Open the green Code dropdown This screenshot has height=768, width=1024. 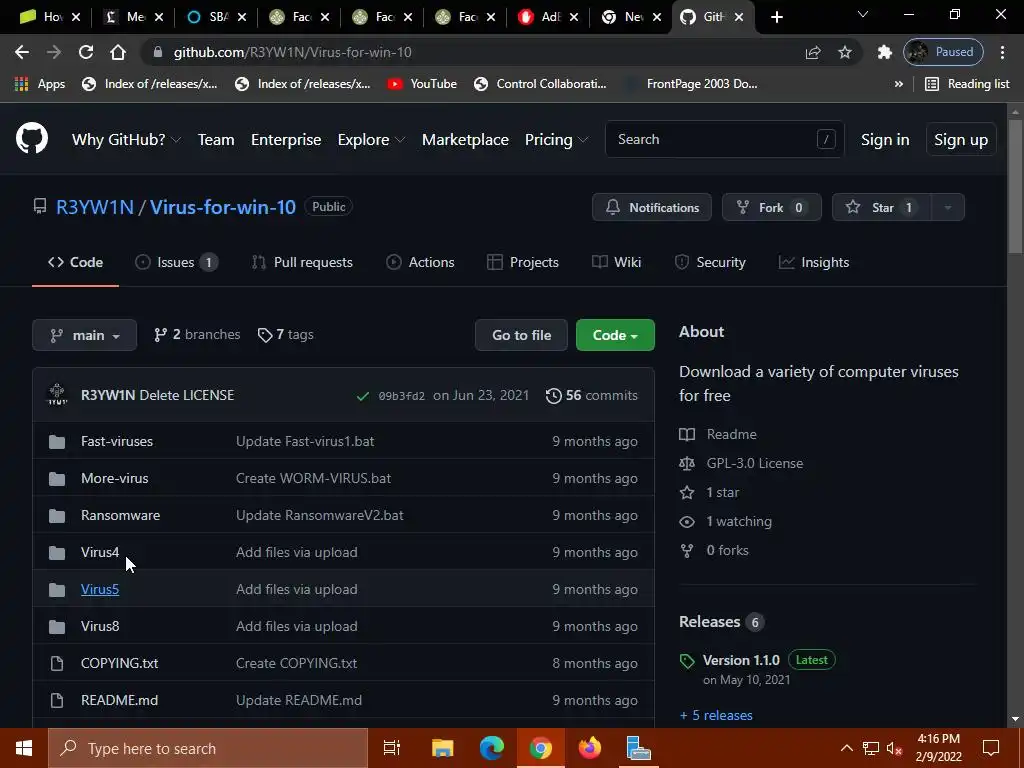(x=615, y=335)
